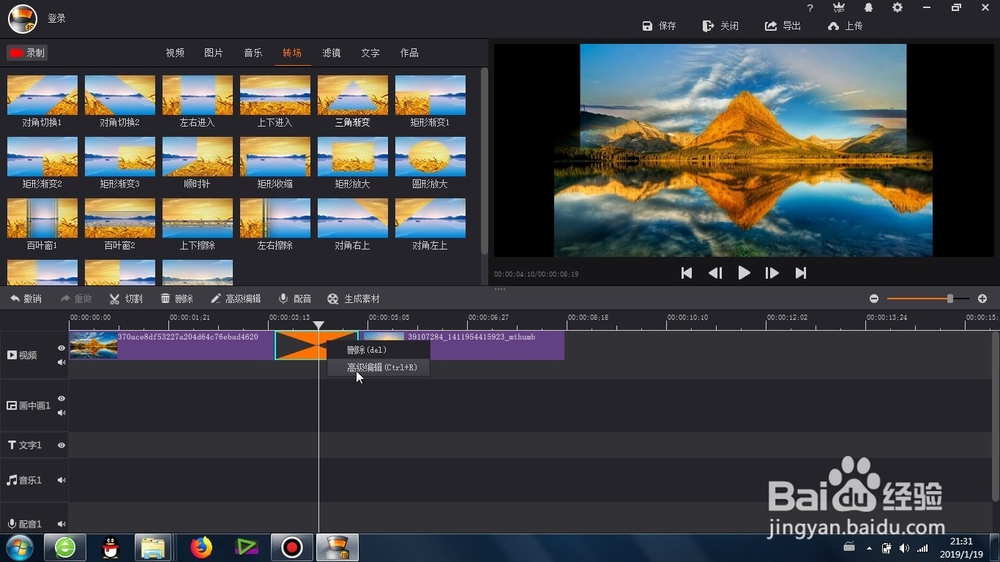Select the 对角切换1 transition thumbnail
The height and width of the screenshot is (562, 1000).
(x=42, y=95)
